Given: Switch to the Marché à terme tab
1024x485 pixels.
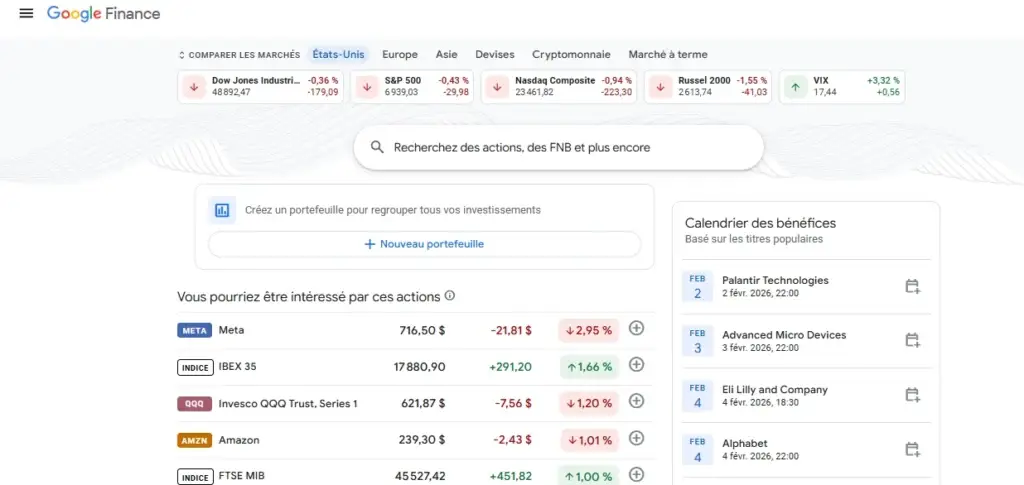Looking at the screenshot, I should (668, 55).
